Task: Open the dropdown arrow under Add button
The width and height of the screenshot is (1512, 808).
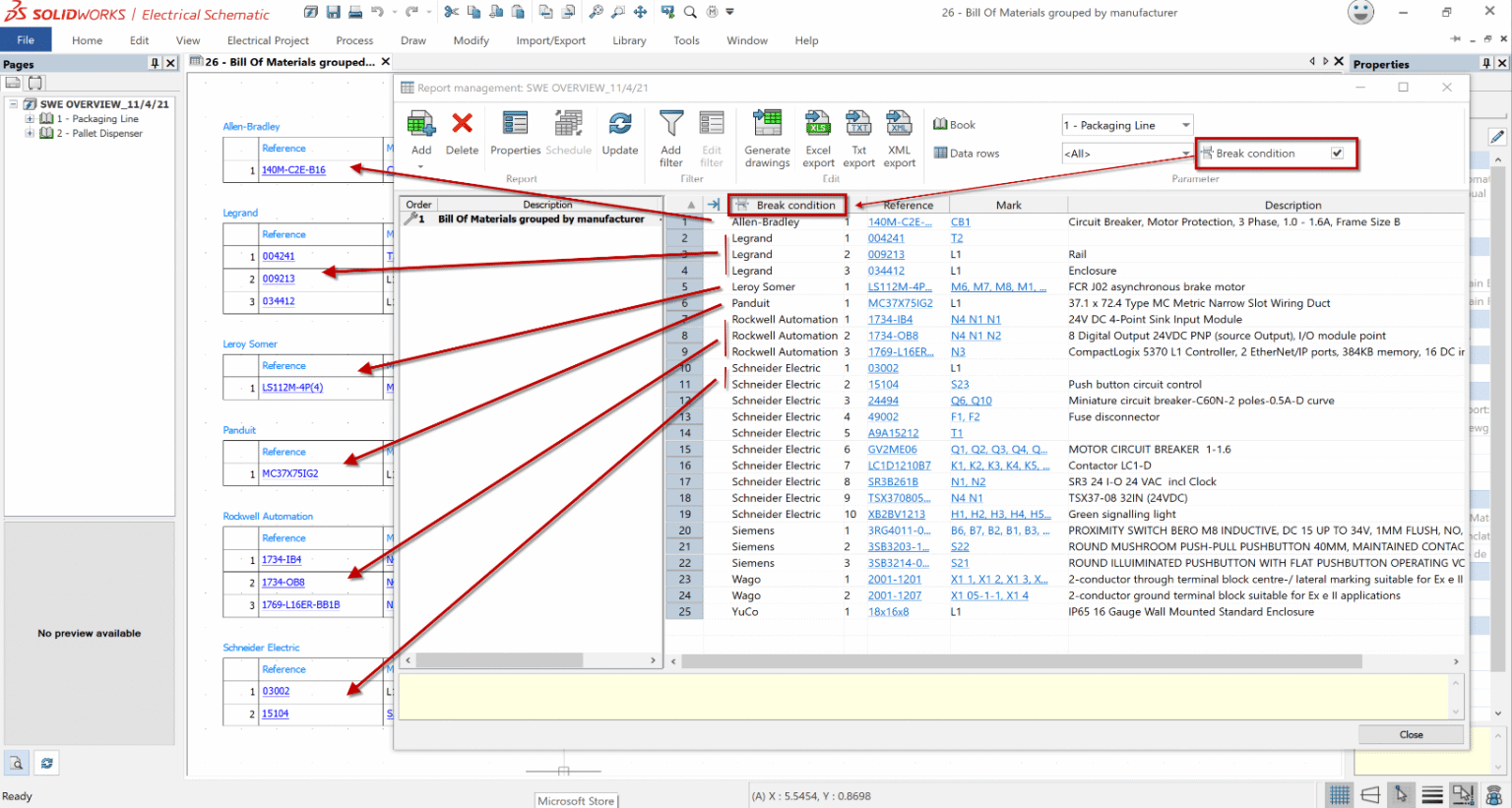Action: (x=421, y=166)
